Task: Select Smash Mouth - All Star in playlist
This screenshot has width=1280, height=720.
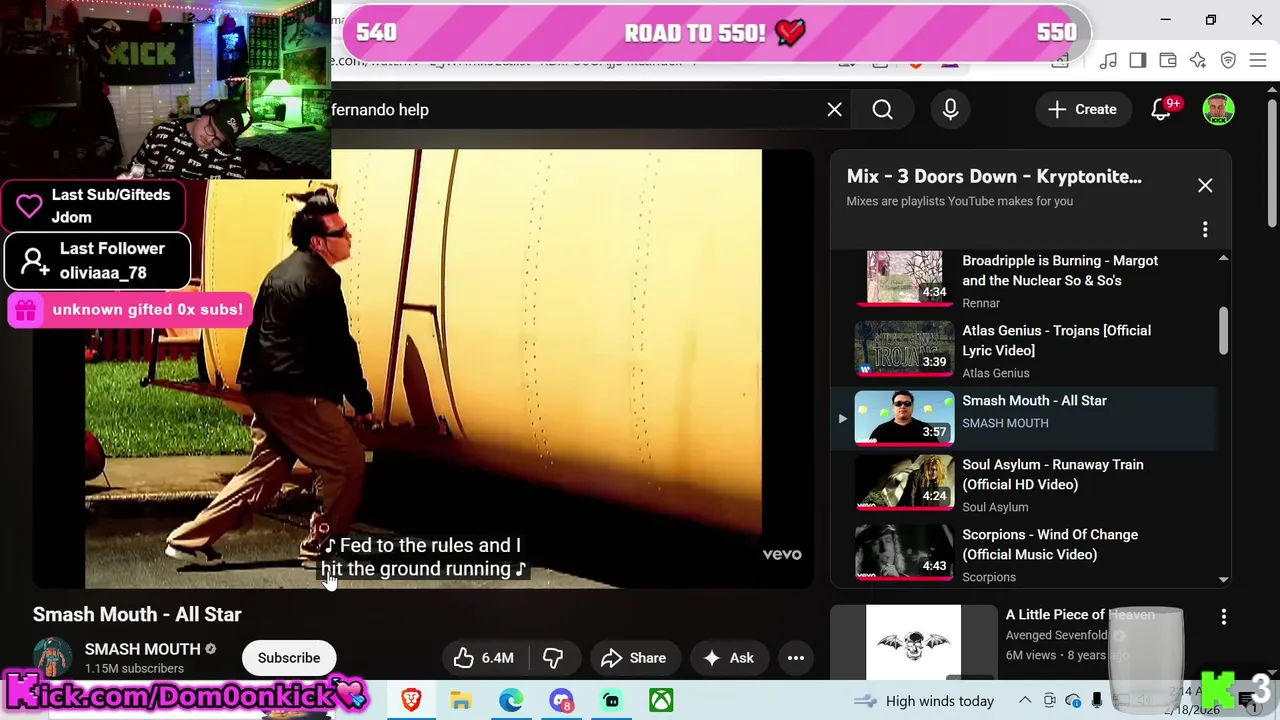Action: 1034,401
